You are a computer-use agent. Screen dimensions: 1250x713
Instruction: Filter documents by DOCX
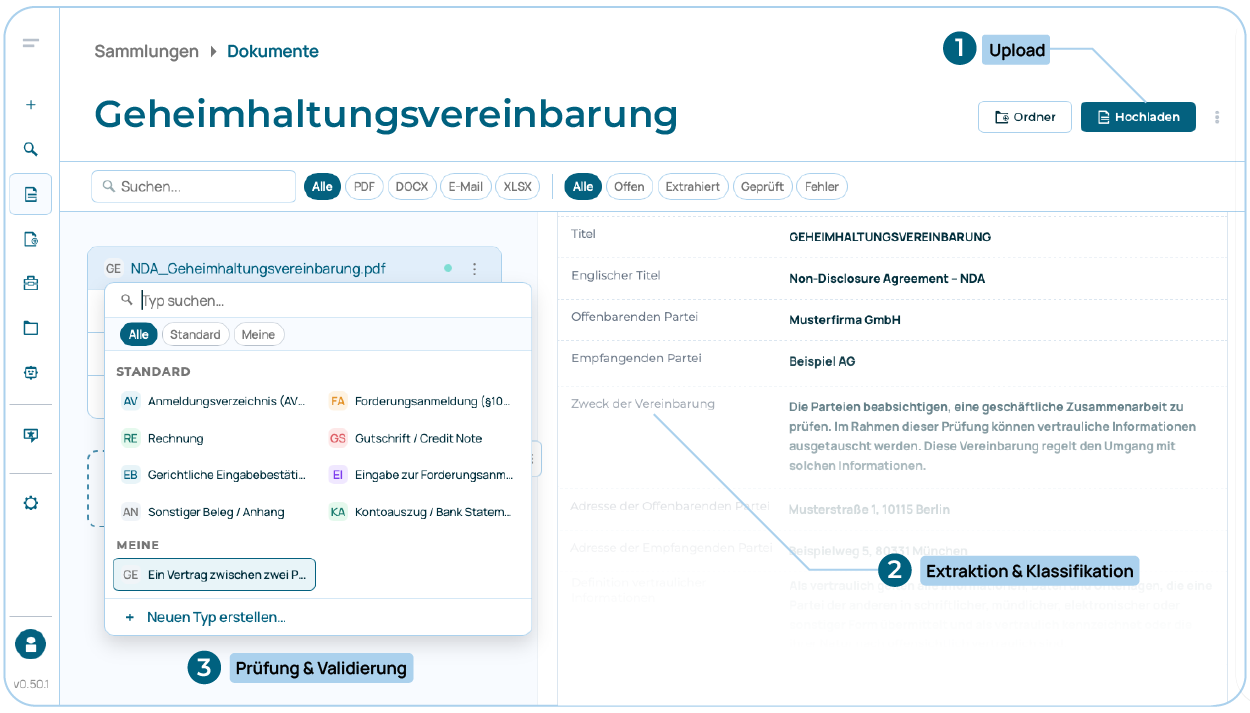coord(412,187)
